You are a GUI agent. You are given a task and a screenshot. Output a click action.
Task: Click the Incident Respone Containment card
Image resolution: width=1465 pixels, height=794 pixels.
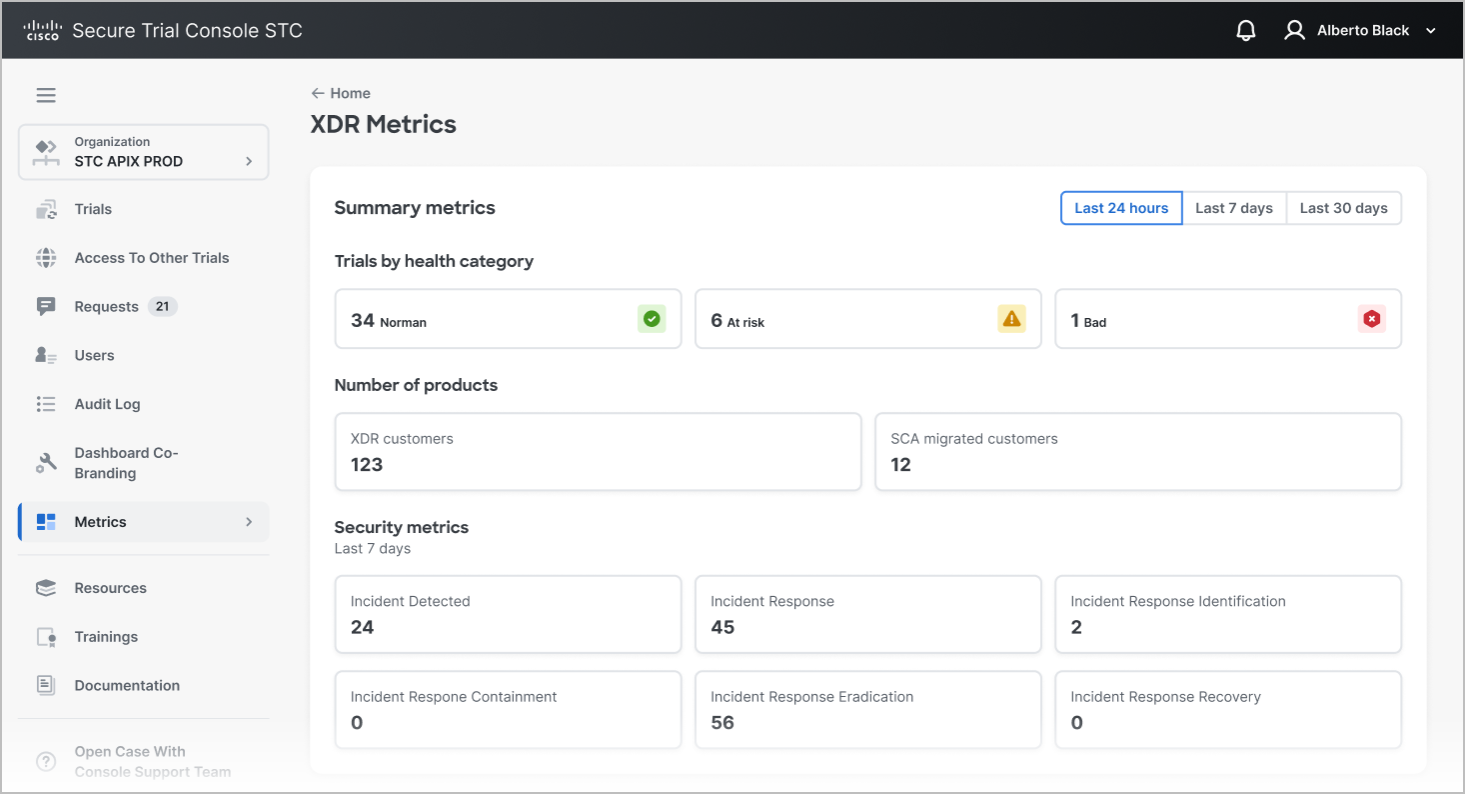508,710
